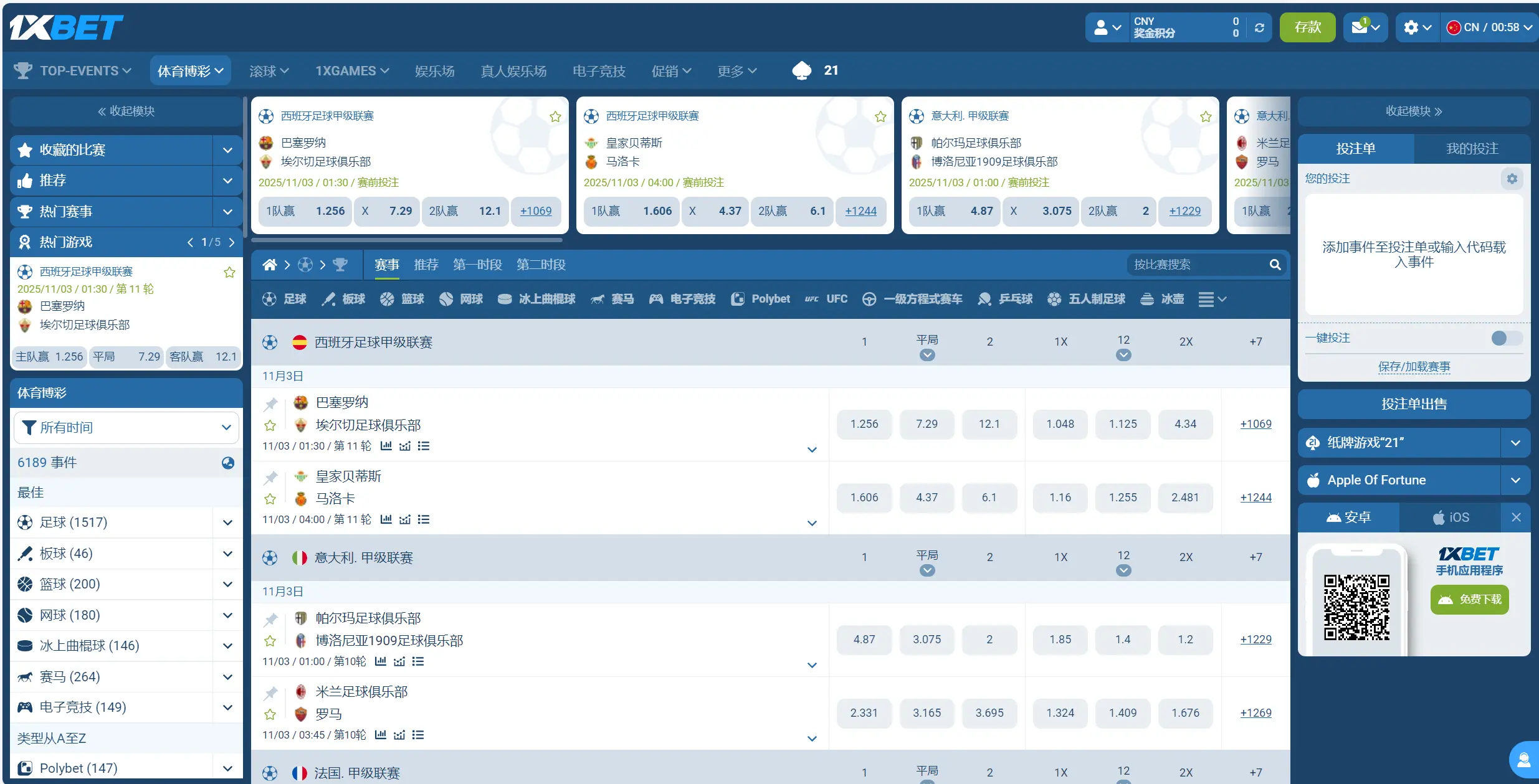Pin the 巴塞罗纳 match

click(270, 404)
